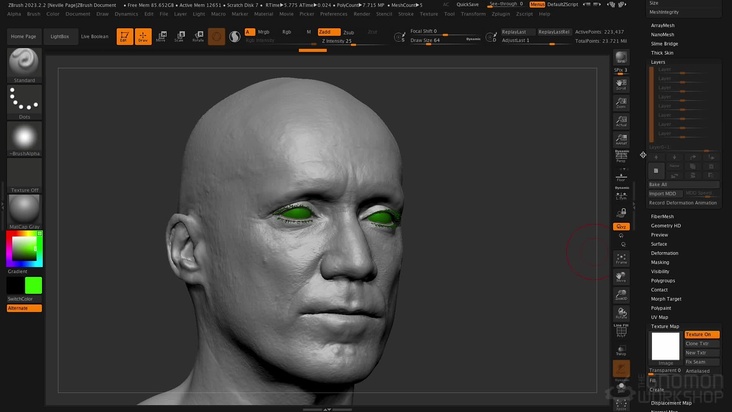Image resolution: width=732 pixels, height=412 pixels.
Task: Pick a color from the color picker
Action: click(22, 249)
